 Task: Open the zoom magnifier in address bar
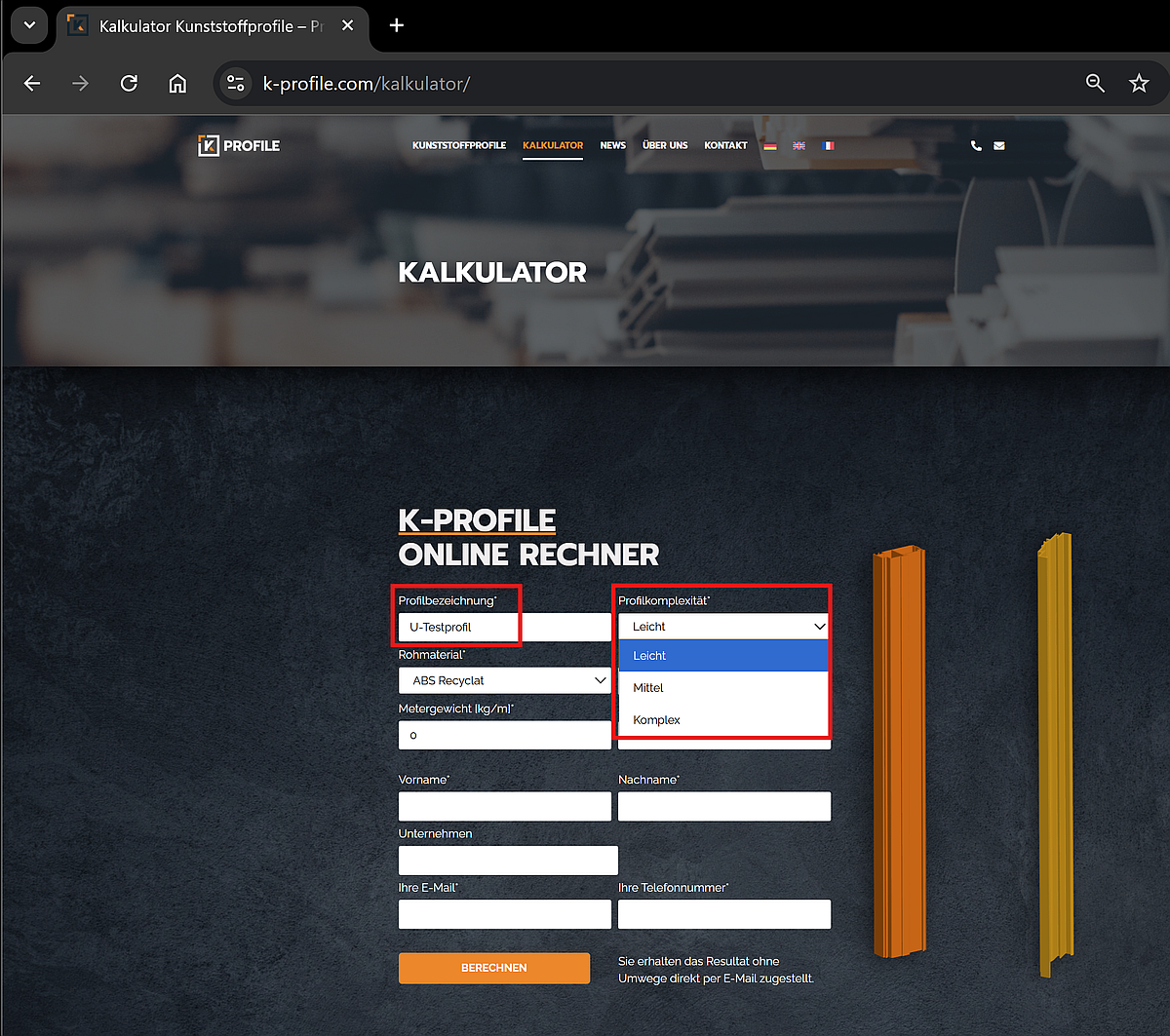[1095, 84]
